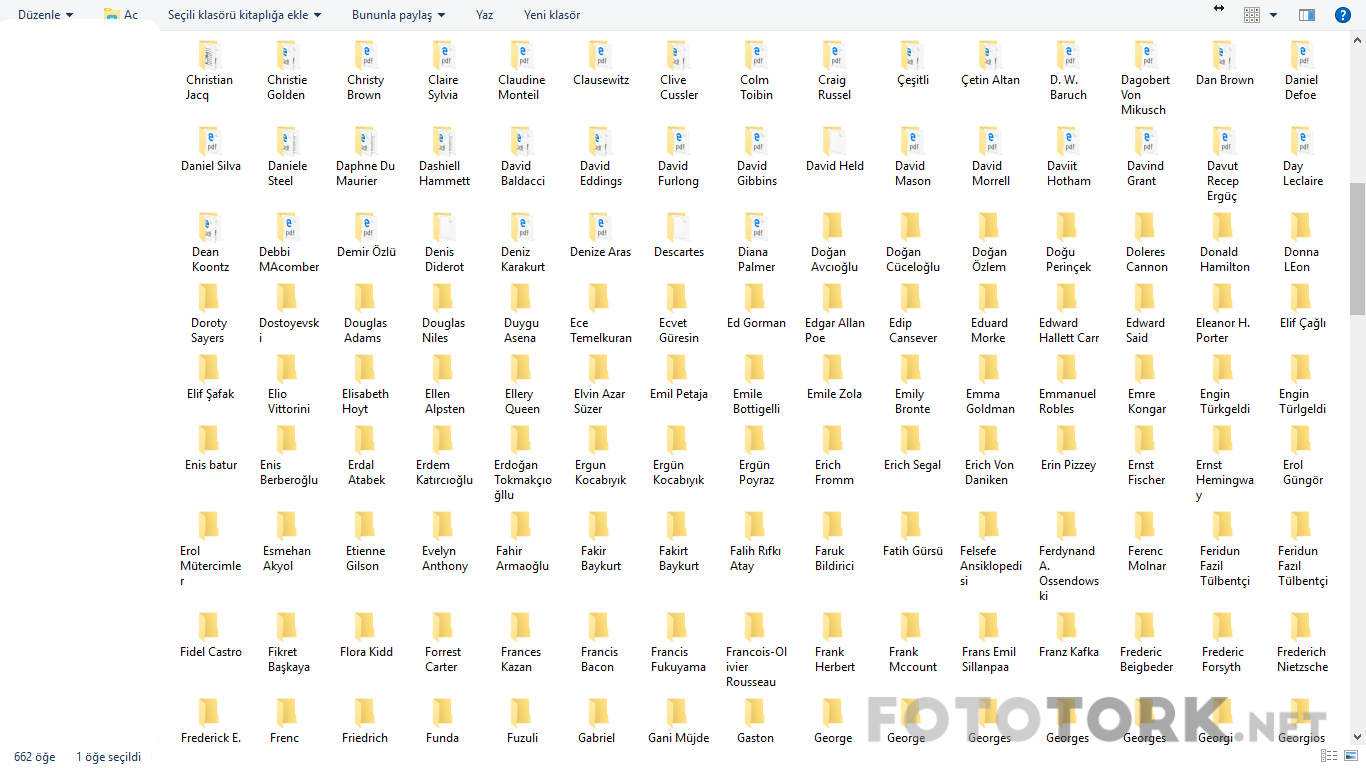The image size is (1366, 768).
Task: Open the view options dropdown arrow
Action: click(1273, 15)
